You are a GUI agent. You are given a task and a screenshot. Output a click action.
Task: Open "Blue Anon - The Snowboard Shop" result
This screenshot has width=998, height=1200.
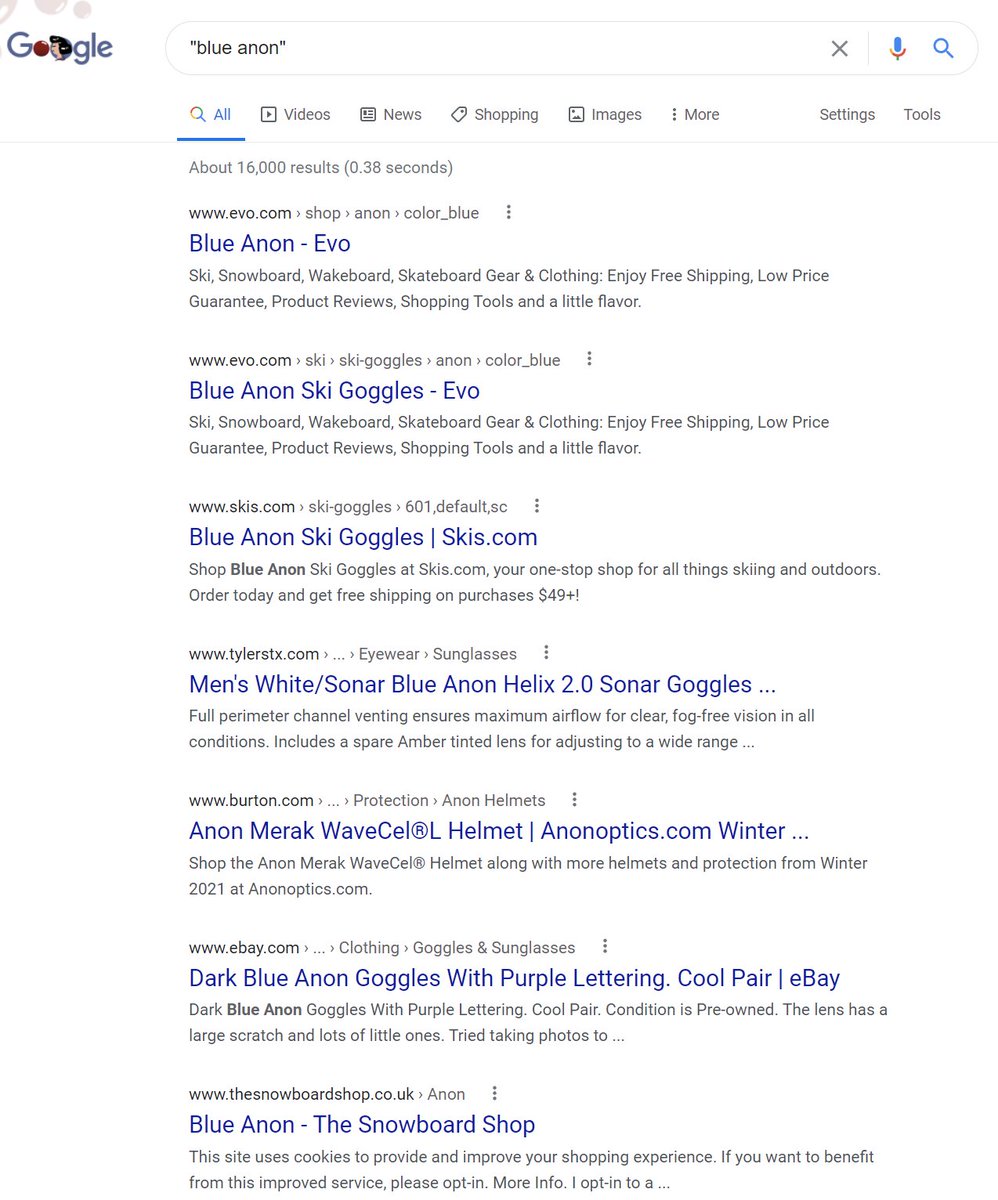(362, 1125)
